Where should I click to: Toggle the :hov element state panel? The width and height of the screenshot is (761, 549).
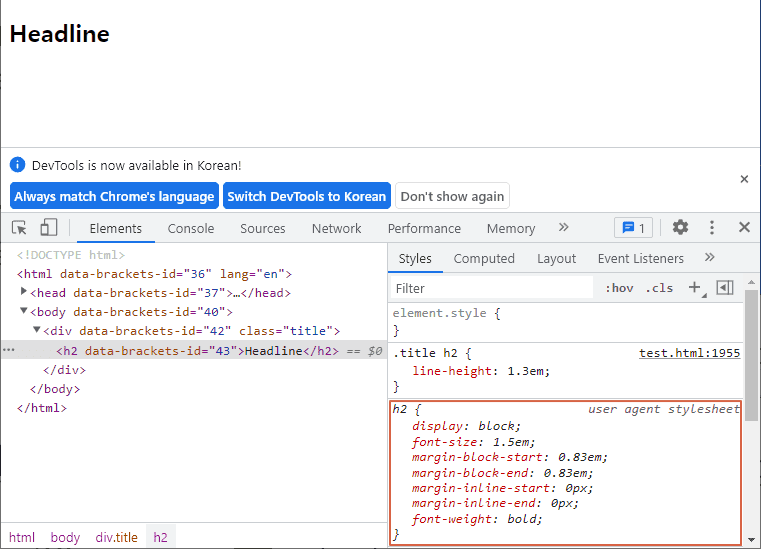pyautogui.click(x=619, y=288)
